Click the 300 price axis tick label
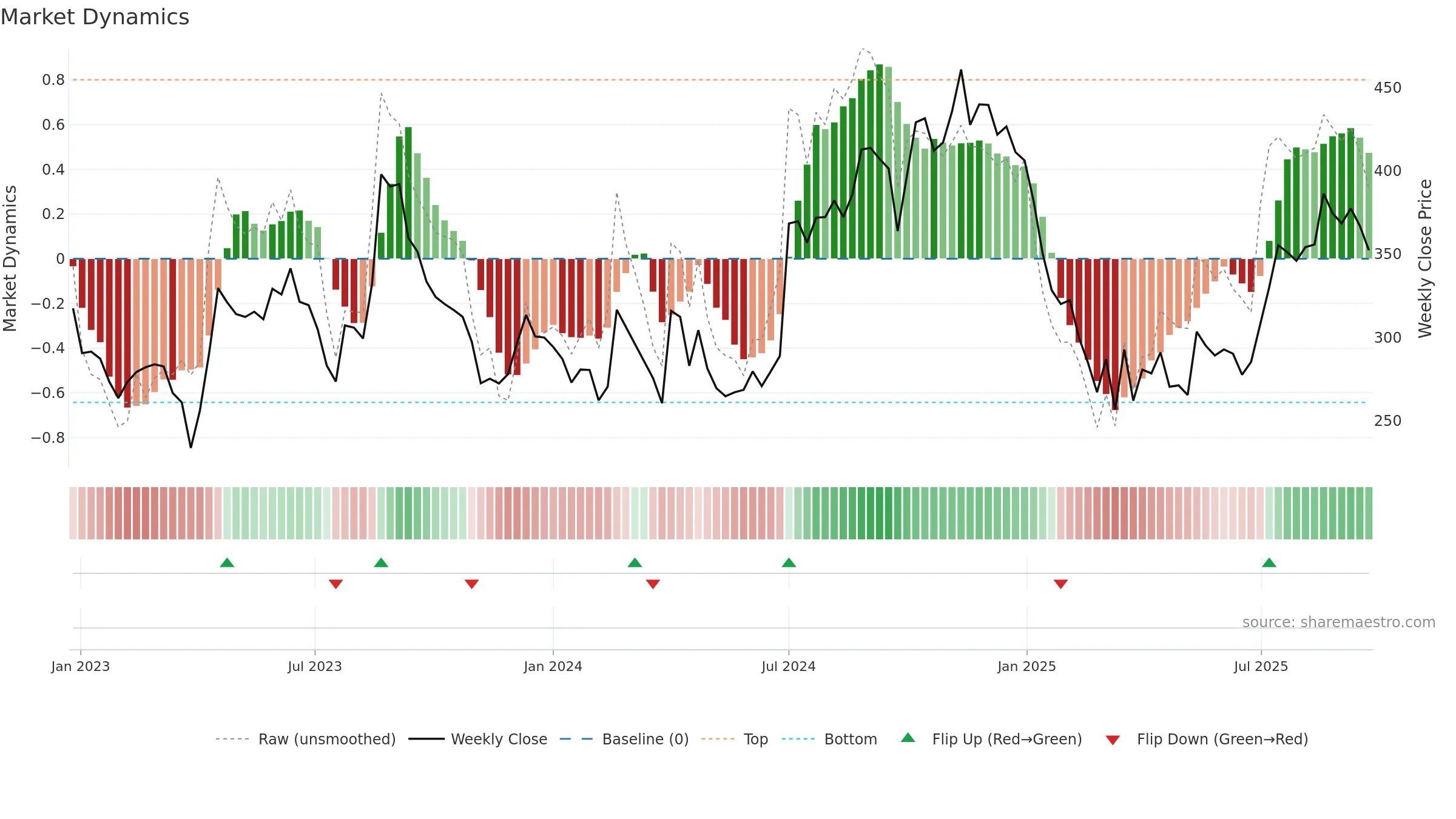Screen dimensions: 1456x819 pyautogui.click(x=1388, y=338)
